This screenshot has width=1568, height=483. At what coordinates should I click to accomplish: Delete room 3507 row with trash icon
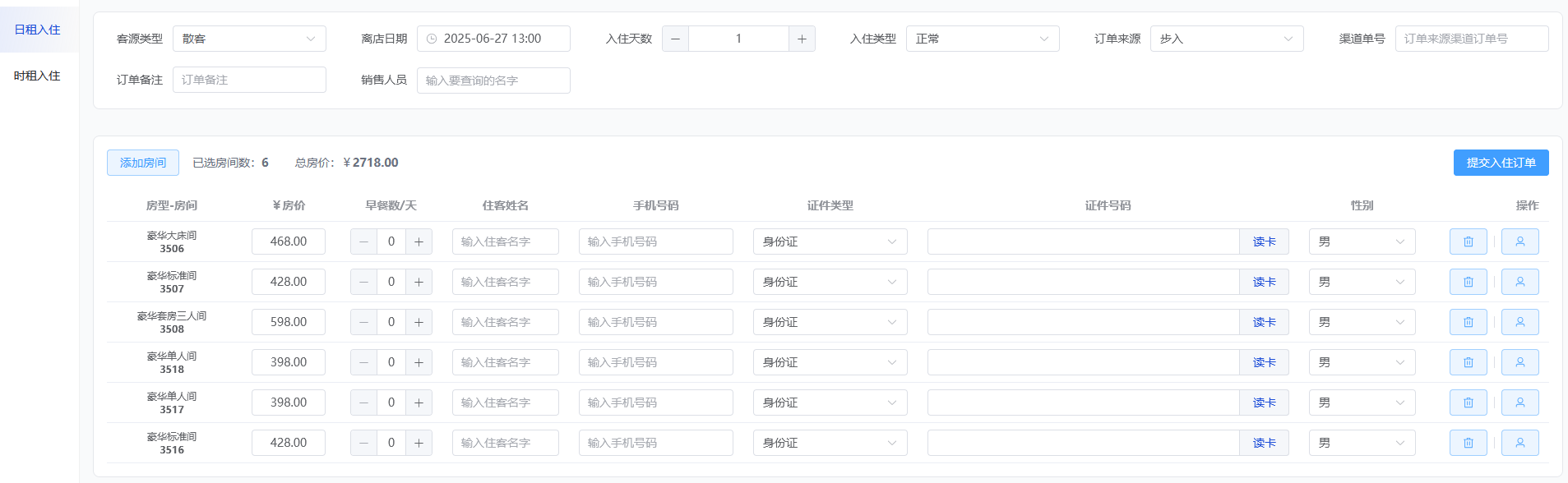1468,282
